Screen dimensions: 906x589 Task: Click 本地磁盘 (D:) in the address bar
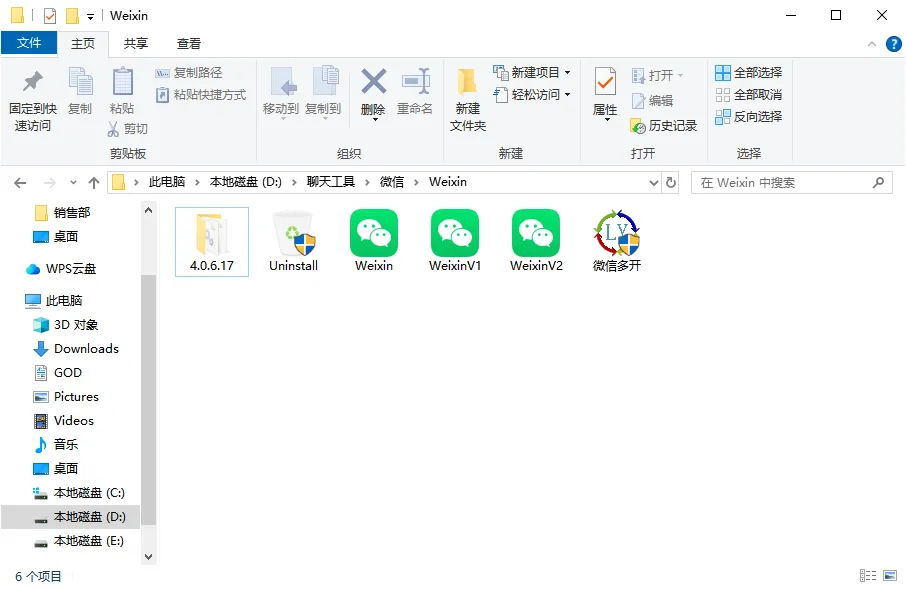[246, 182]
